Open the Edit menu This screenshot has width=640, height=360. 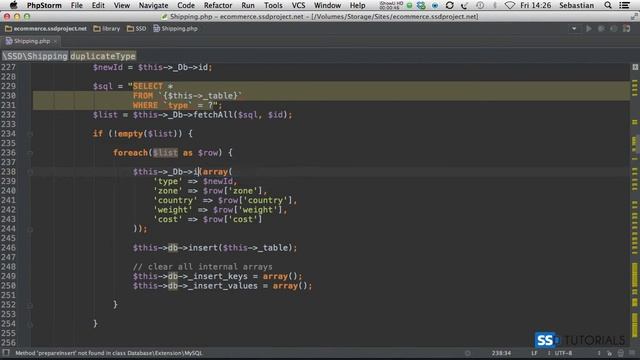(98, 5)
